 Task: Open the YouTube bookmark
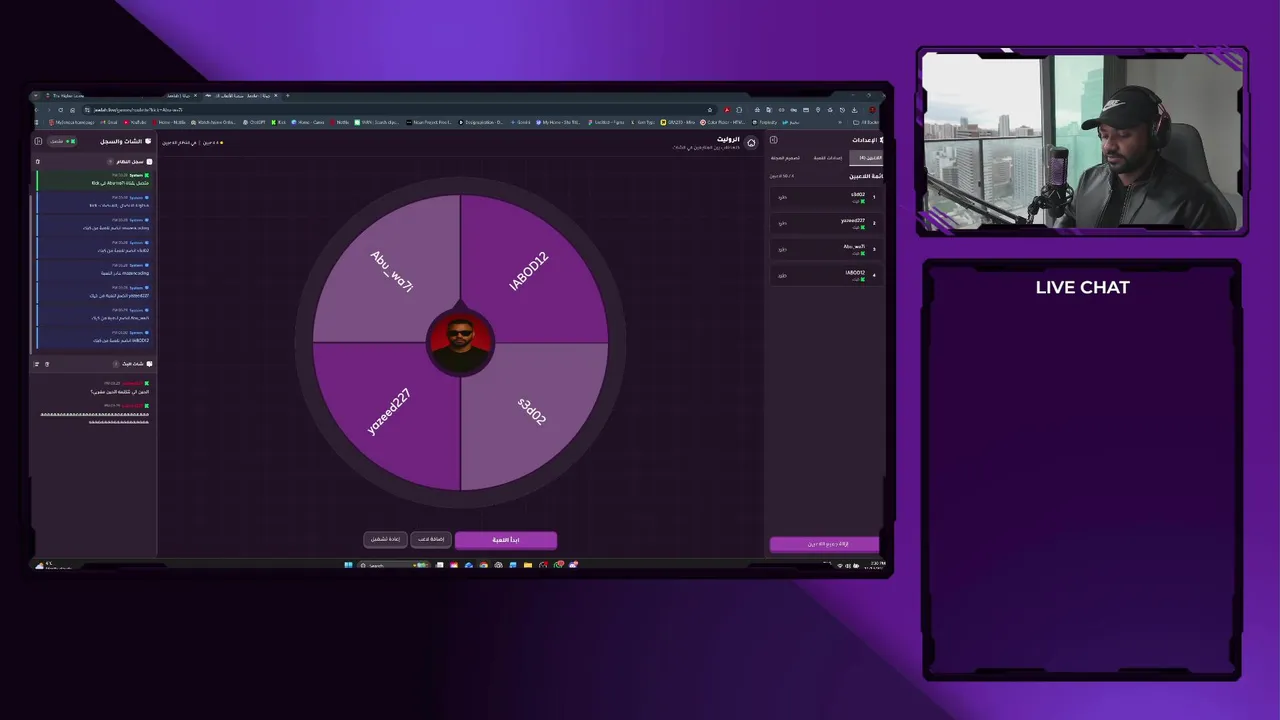pos(135,122)
